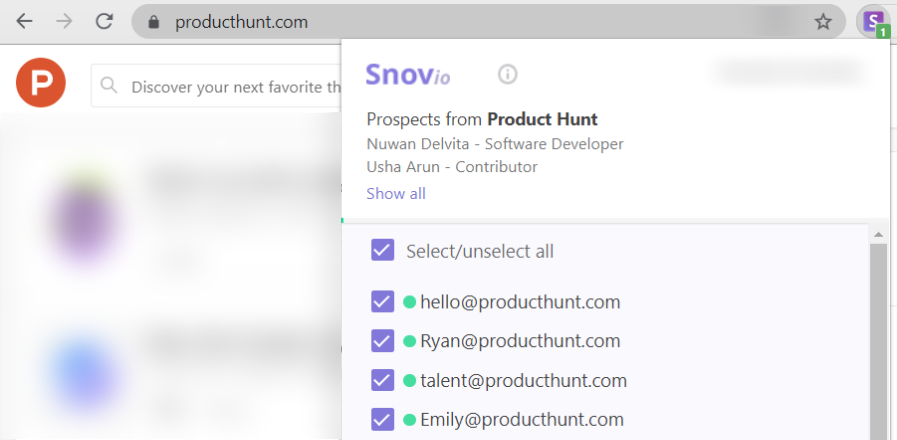The width and height of the screenshot is (897, 440).
Task: Uncheck Ryan@producthunt.com checkbox
Action: pos(383,340)
